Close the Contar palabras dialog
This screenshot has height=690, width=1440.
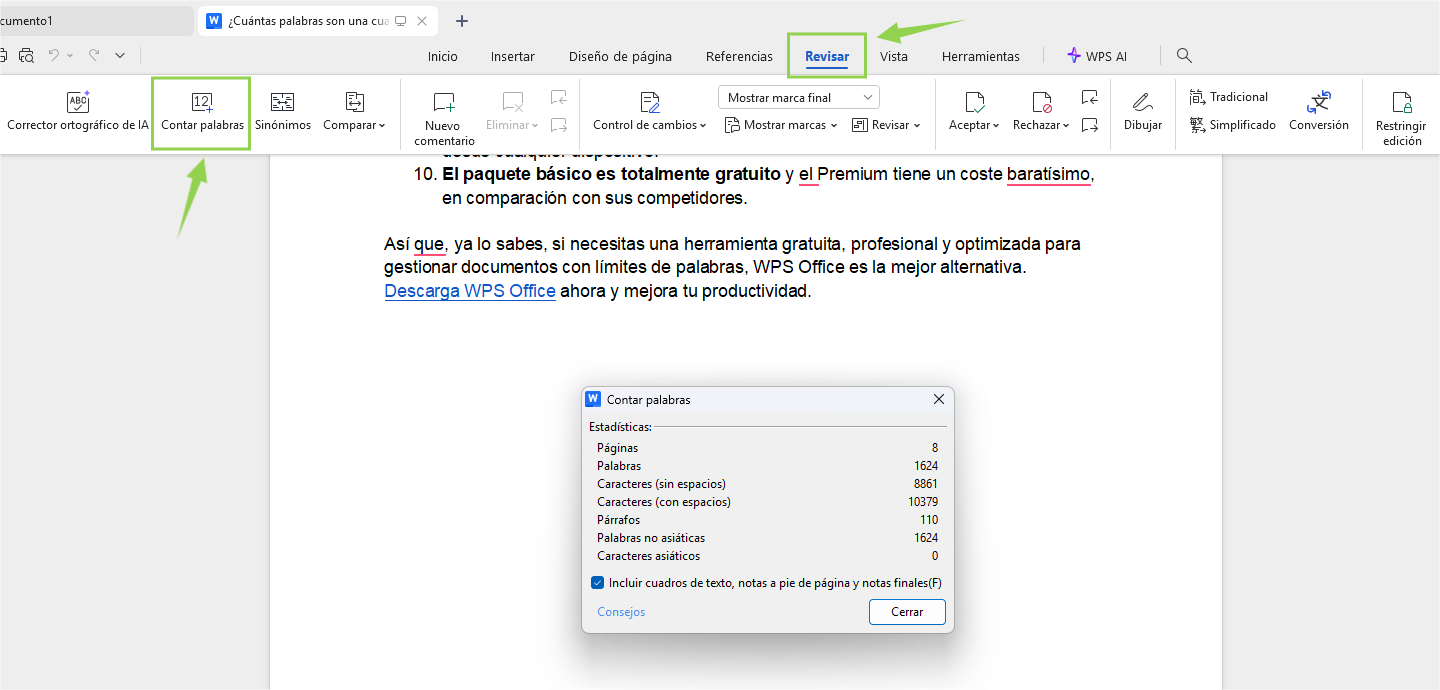939,399
